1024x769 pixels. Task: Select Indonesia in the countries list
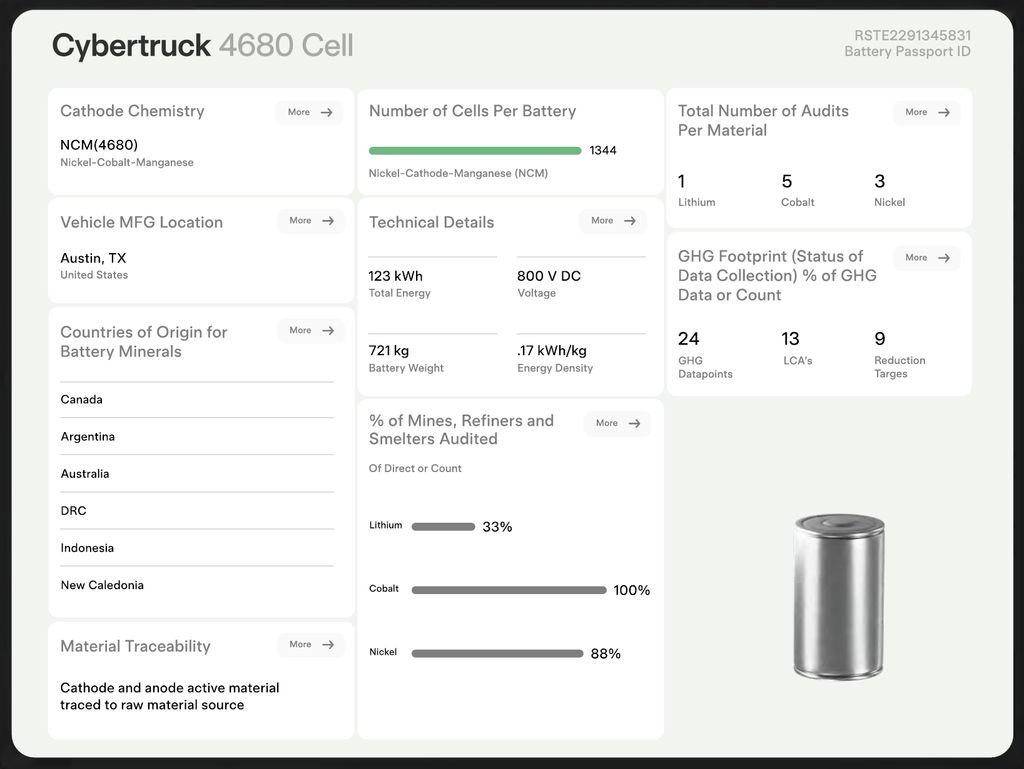click(197, 548)
